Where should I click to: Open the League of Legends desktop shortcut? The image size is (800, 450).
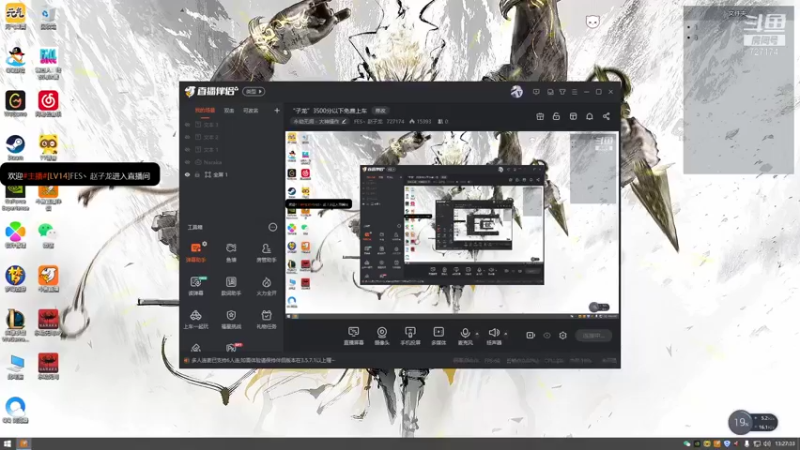coord(15,325)
